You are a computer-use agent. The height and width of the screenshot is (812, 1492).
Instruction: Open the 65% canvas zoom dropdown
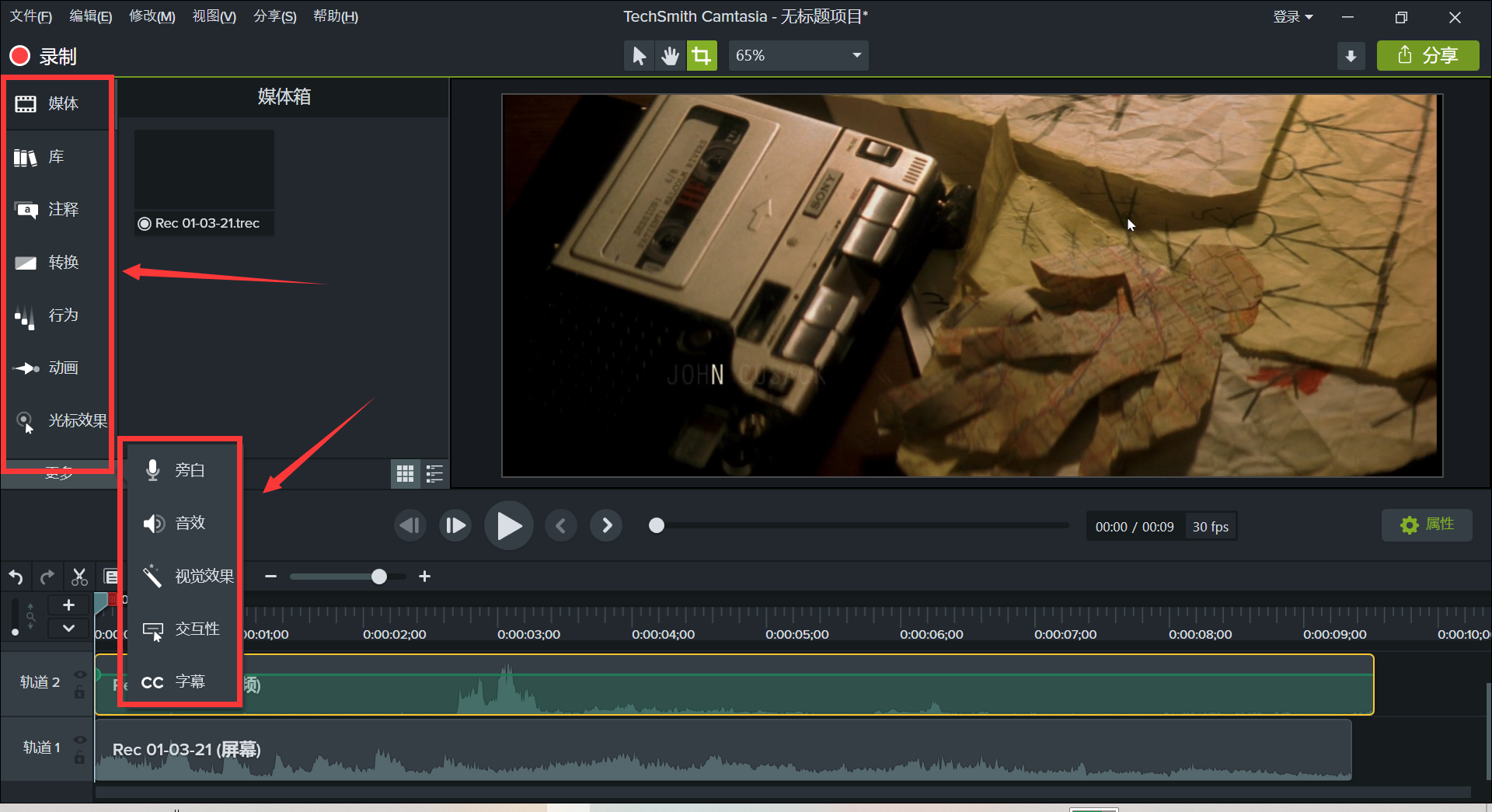[x=798, y=56]
